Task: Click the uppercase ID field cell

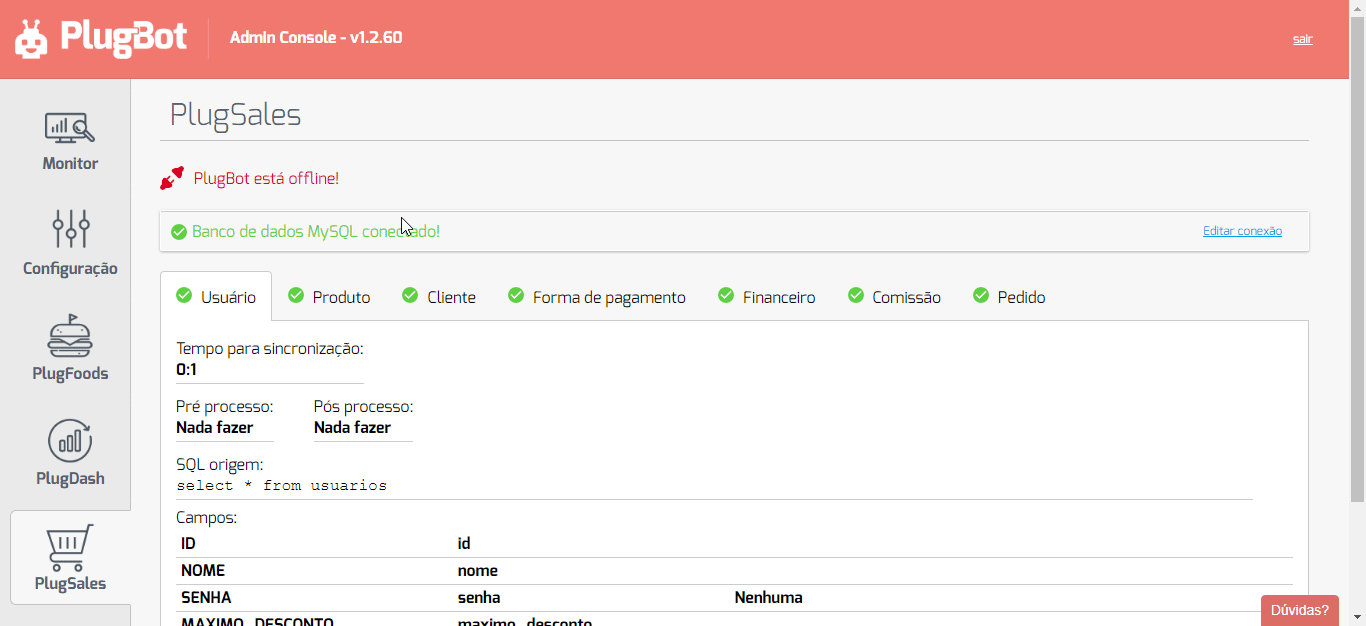Action: [x=190, y=544]
